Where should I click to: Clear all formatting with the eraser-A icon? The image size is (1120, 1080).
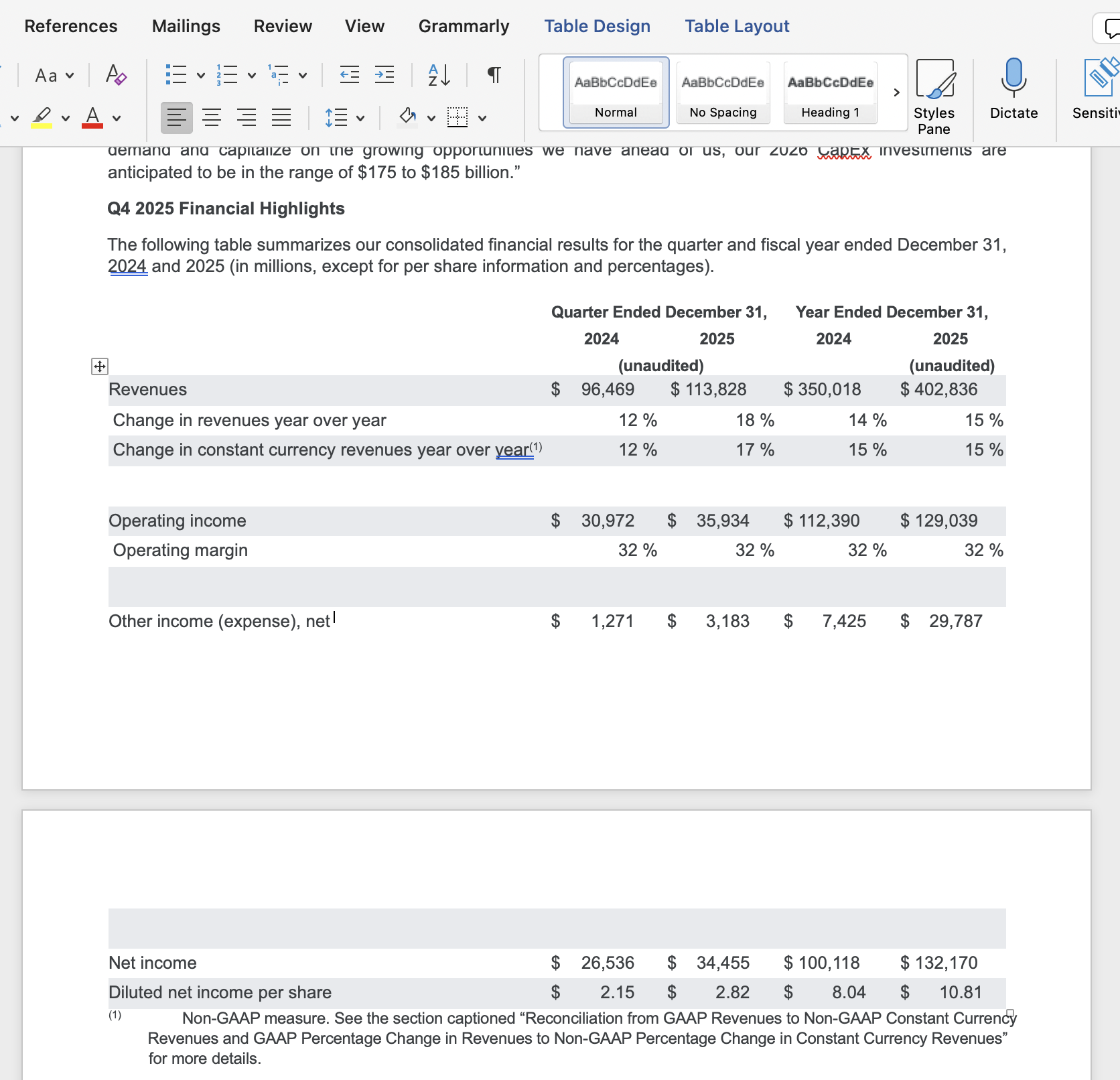[116, 75]
